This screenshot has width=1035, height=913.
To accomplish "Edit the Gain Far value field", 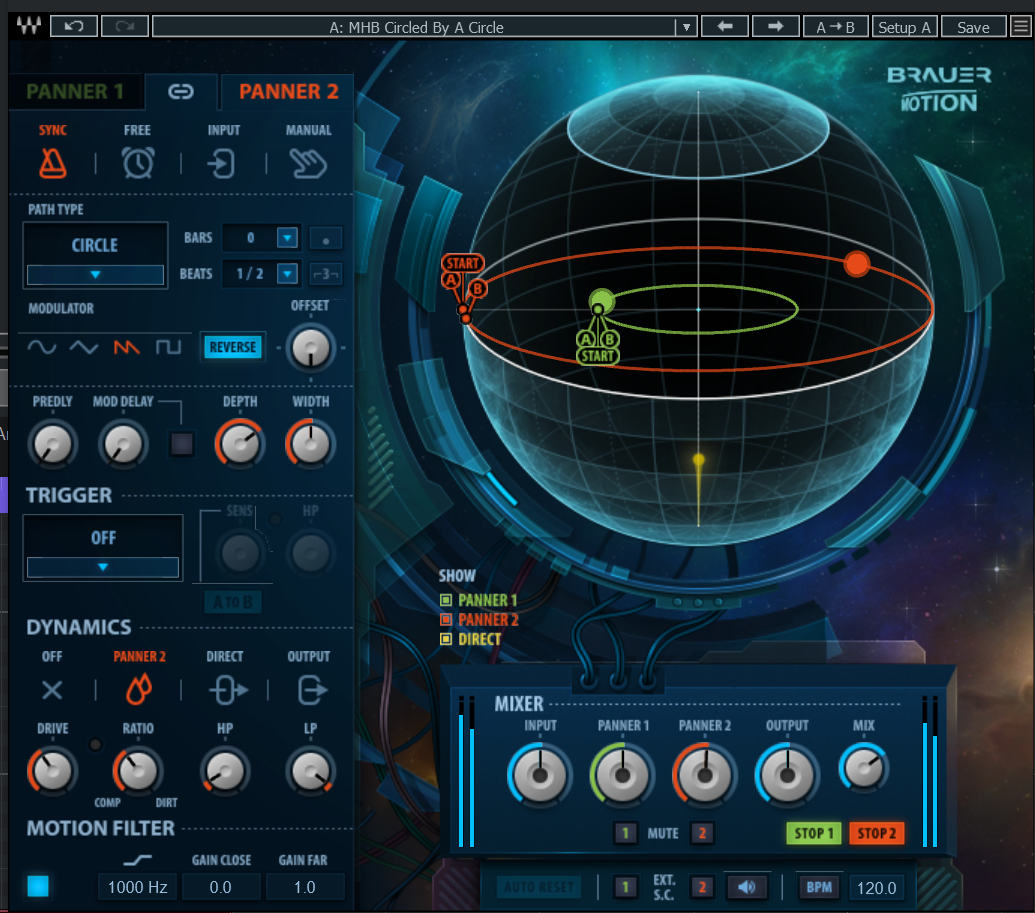I will pyautogui.click(x=304, y=887).
